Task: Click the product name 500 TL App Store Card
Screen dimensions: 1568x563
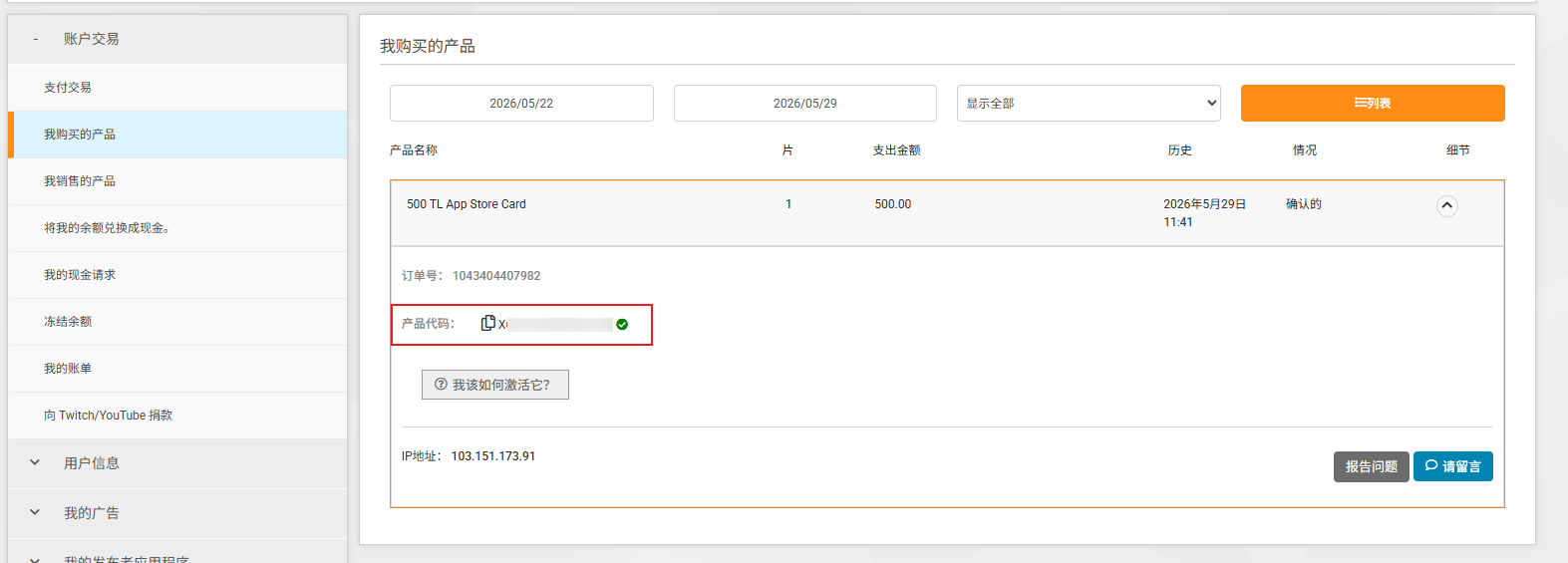Action: 467,204
